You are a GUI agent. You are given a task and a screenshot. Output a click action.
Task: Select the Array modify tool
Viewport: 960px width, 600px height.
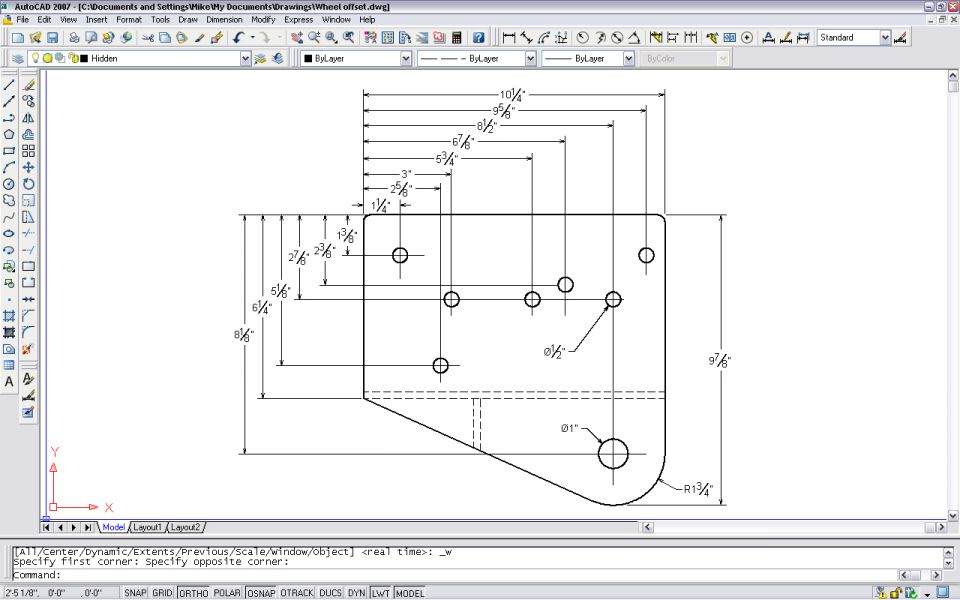point(28,151)
